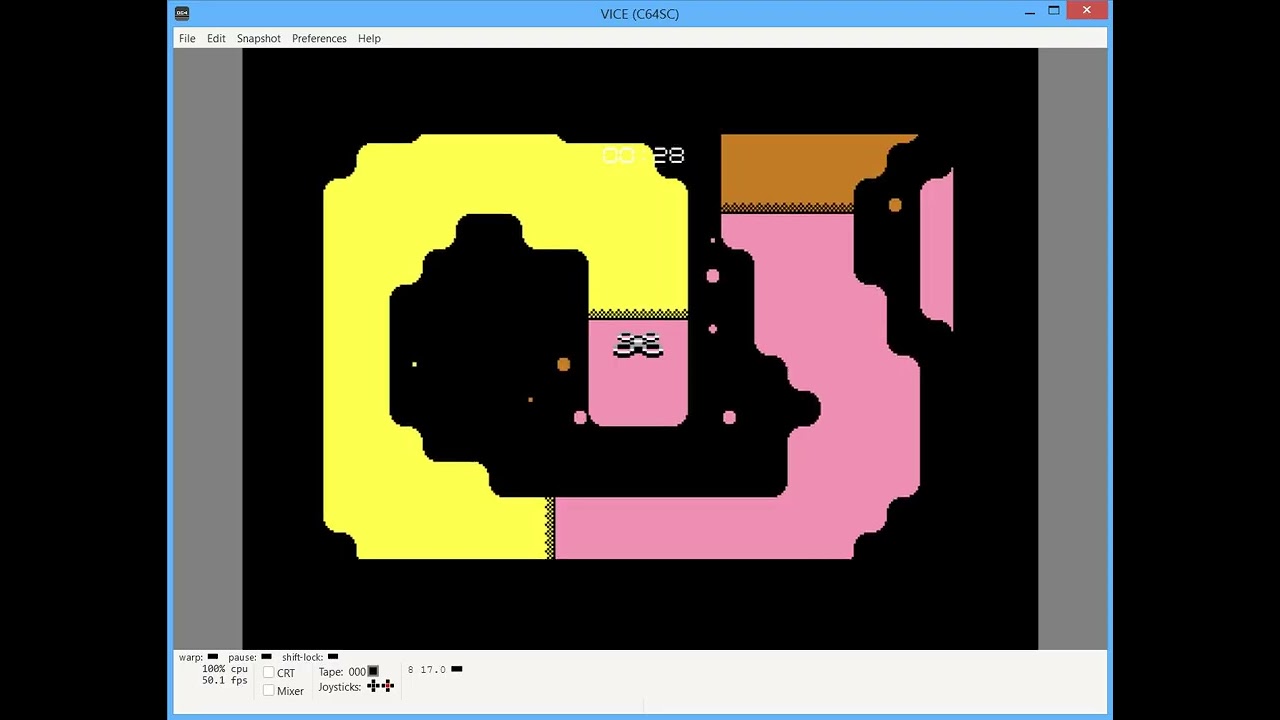
Task: Click the race timer display in the game
Action: pyautogui.click(x=643, y=155)
